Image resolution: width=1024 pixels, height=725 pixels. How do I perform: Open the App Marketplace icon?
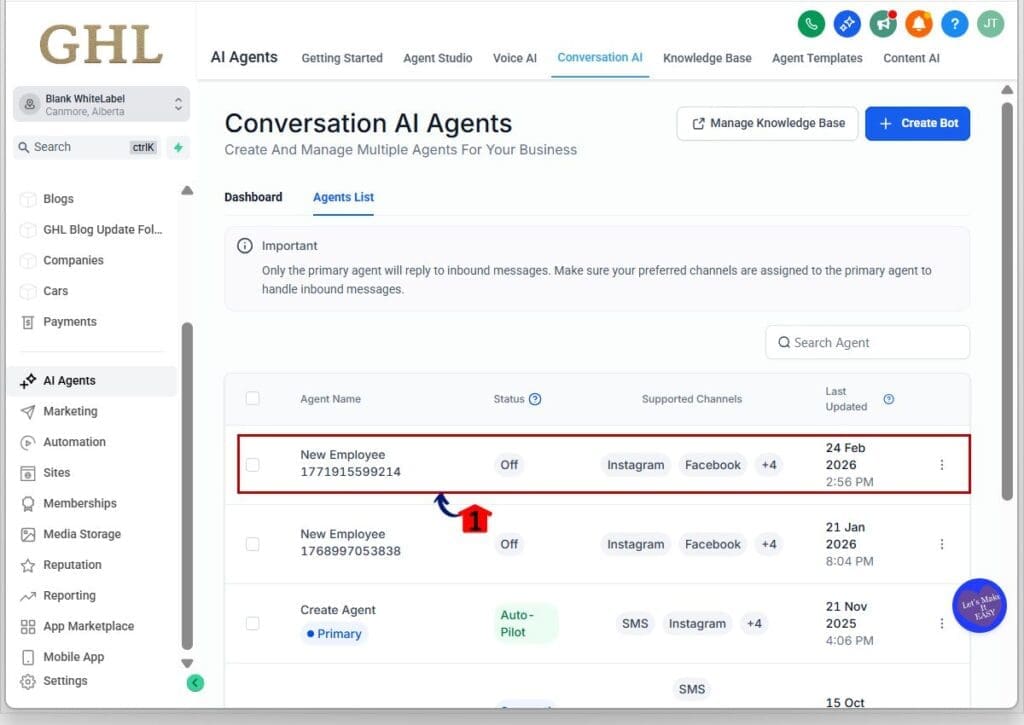(x=88, y=626)
